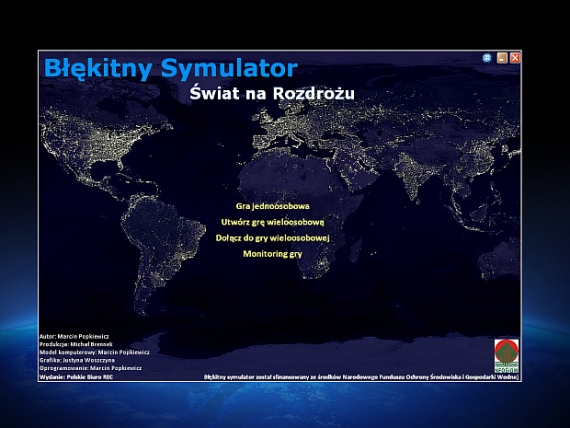
Task: Select 'Dołącz do gry wieloosobowej'
Action: [x=272, y=238]
